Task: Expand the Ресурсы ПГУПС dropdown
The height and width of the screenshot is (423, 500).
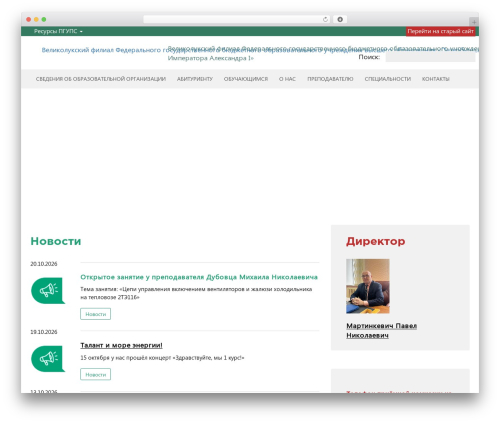Action: pyautogui.click(x=58, y=31)
